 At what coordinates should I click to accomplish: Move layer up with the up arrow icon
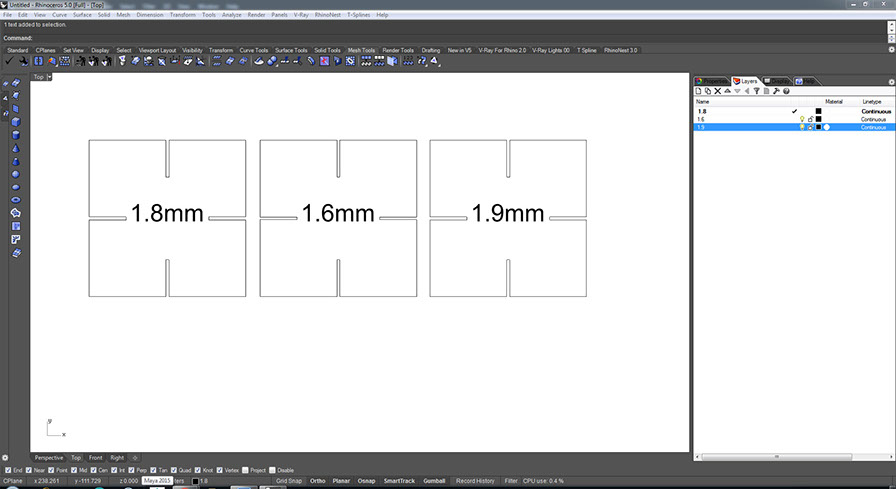coord(727,91)
